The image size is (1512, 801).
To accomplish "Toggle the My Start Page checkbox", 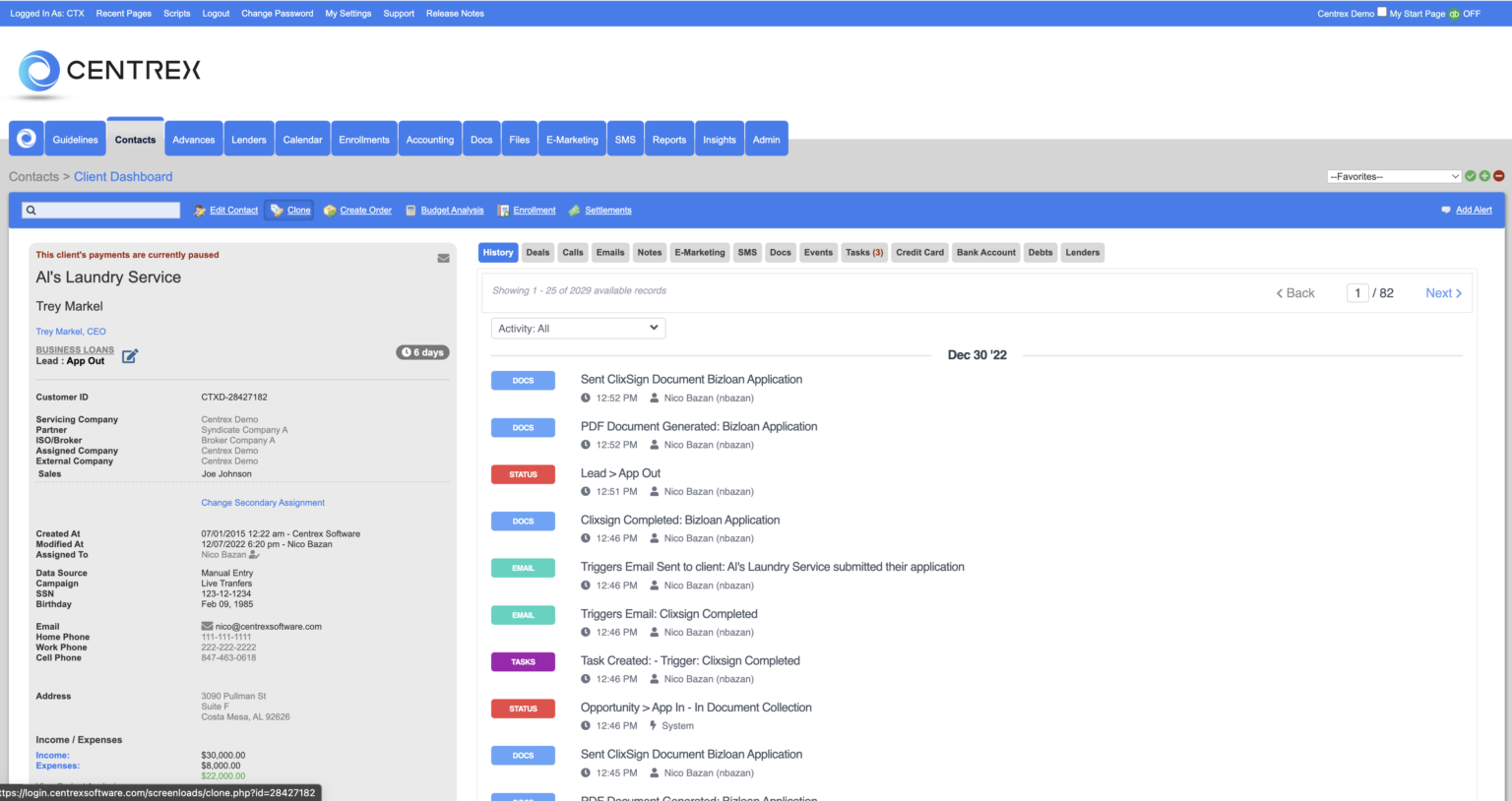I will click(x=1381, y=13).
